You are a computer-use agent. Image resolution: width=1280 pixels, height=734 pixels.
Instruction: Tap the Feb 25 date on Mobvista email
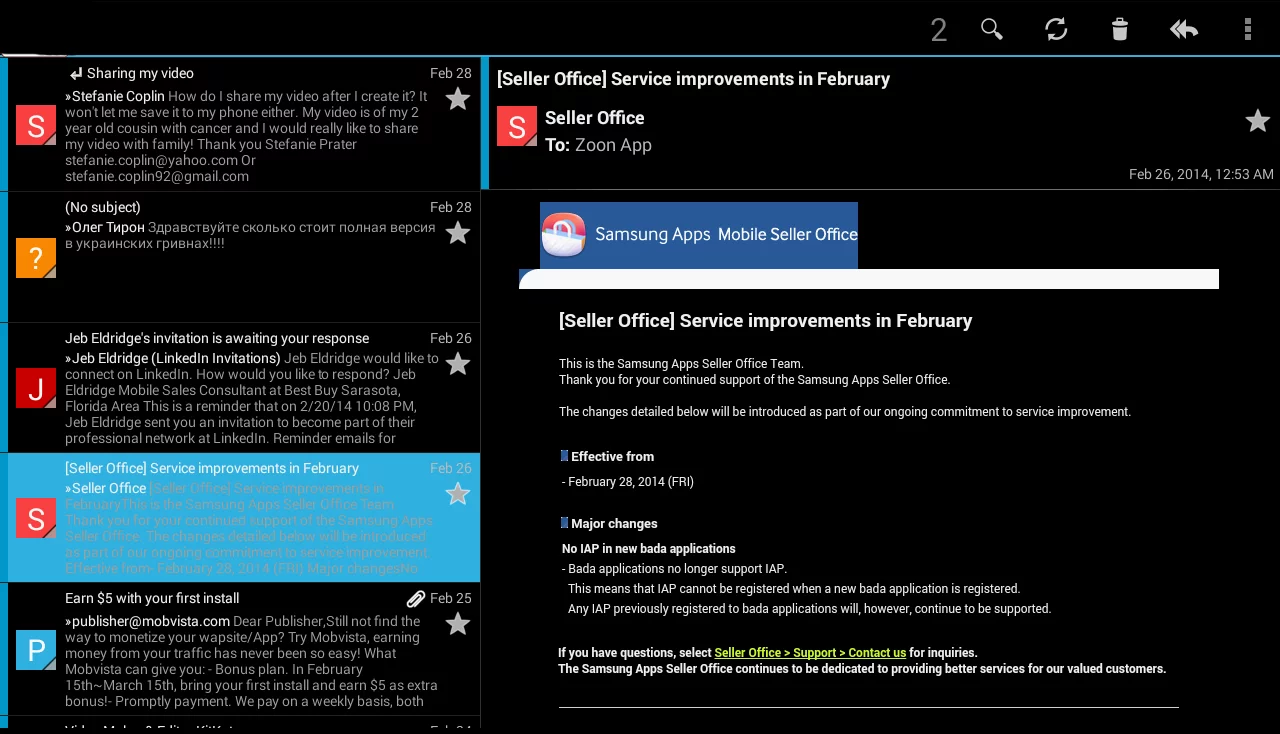click(x=451, y=598)
